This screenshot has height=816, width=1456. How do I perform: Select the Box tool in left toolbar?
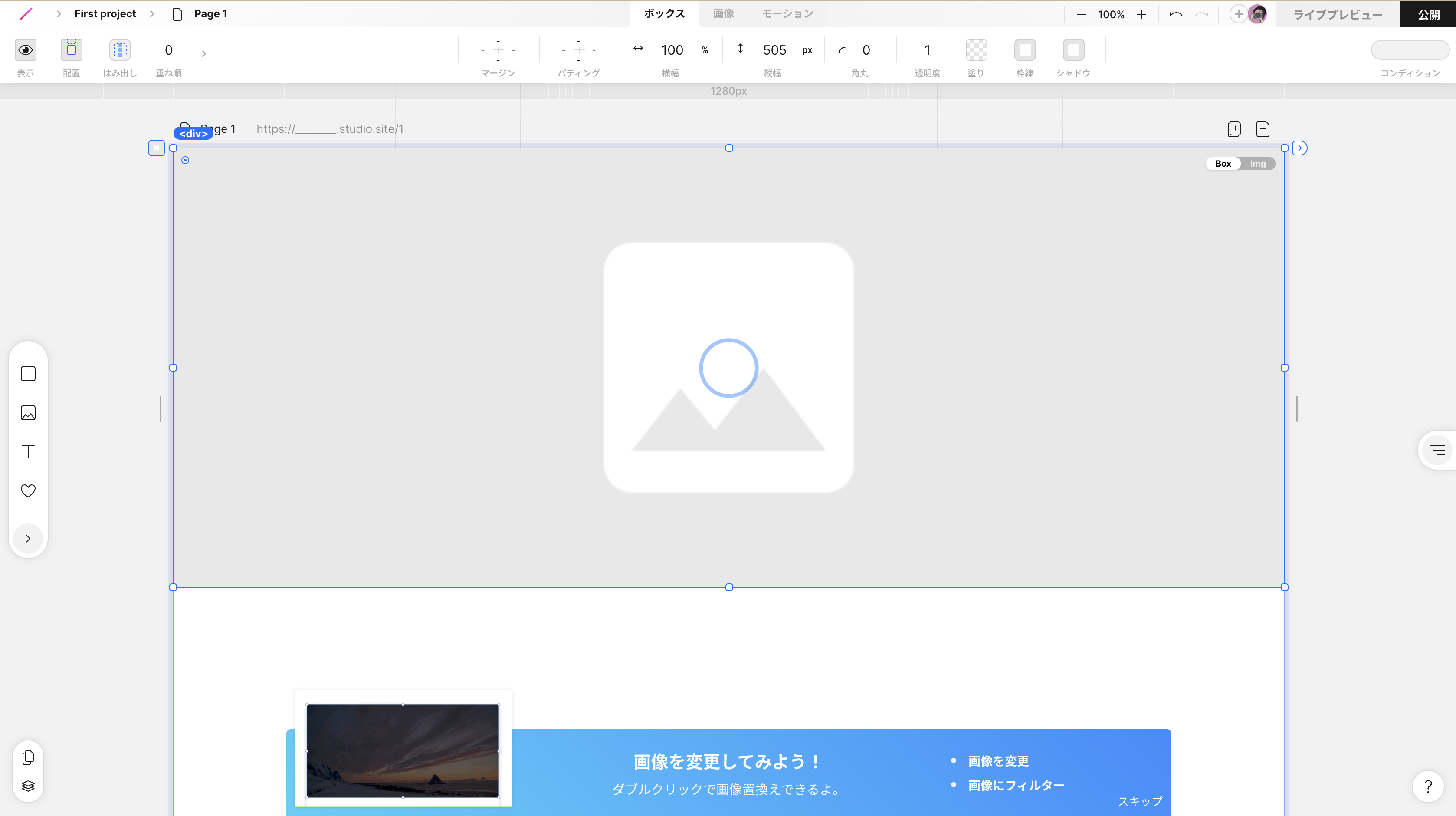28,374
